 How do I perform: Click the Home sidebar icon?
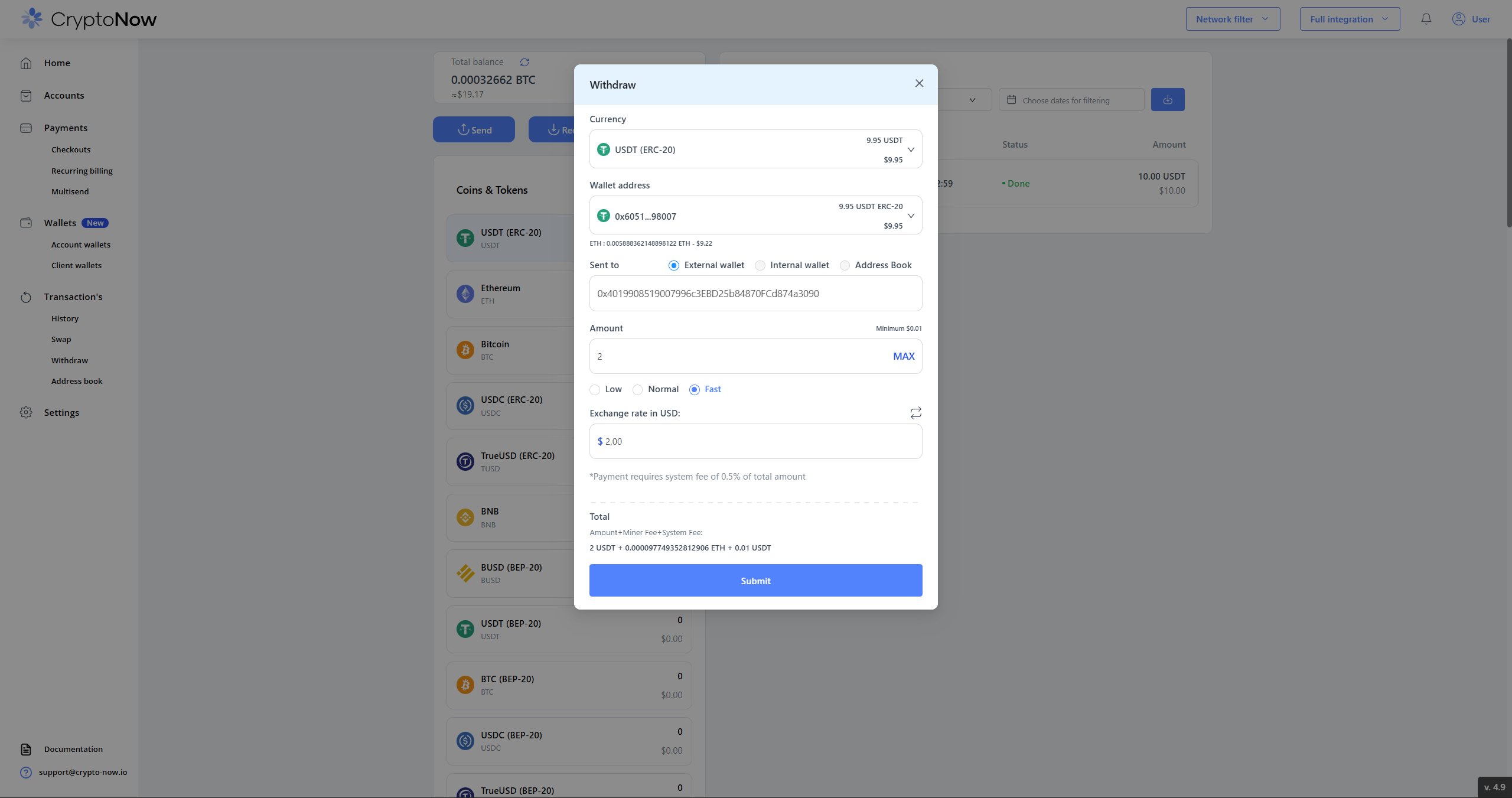[x=26, y=63]
